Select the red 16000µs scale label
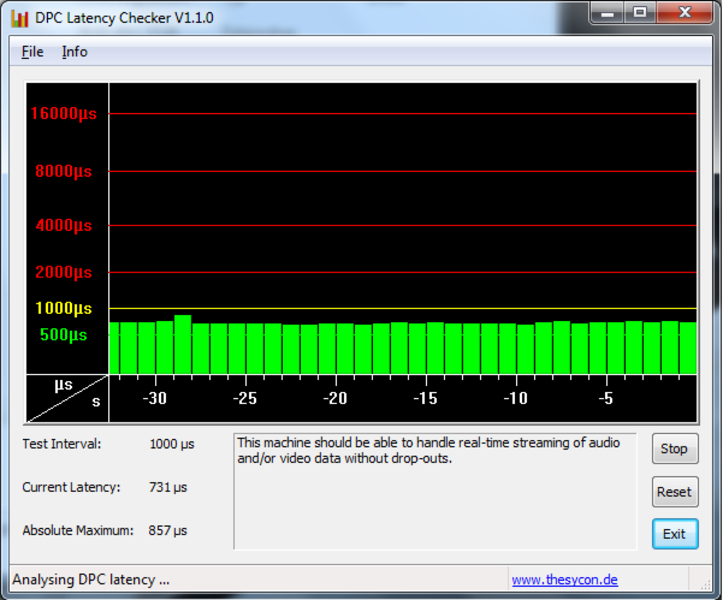723x600 pixels. (63, 114)
